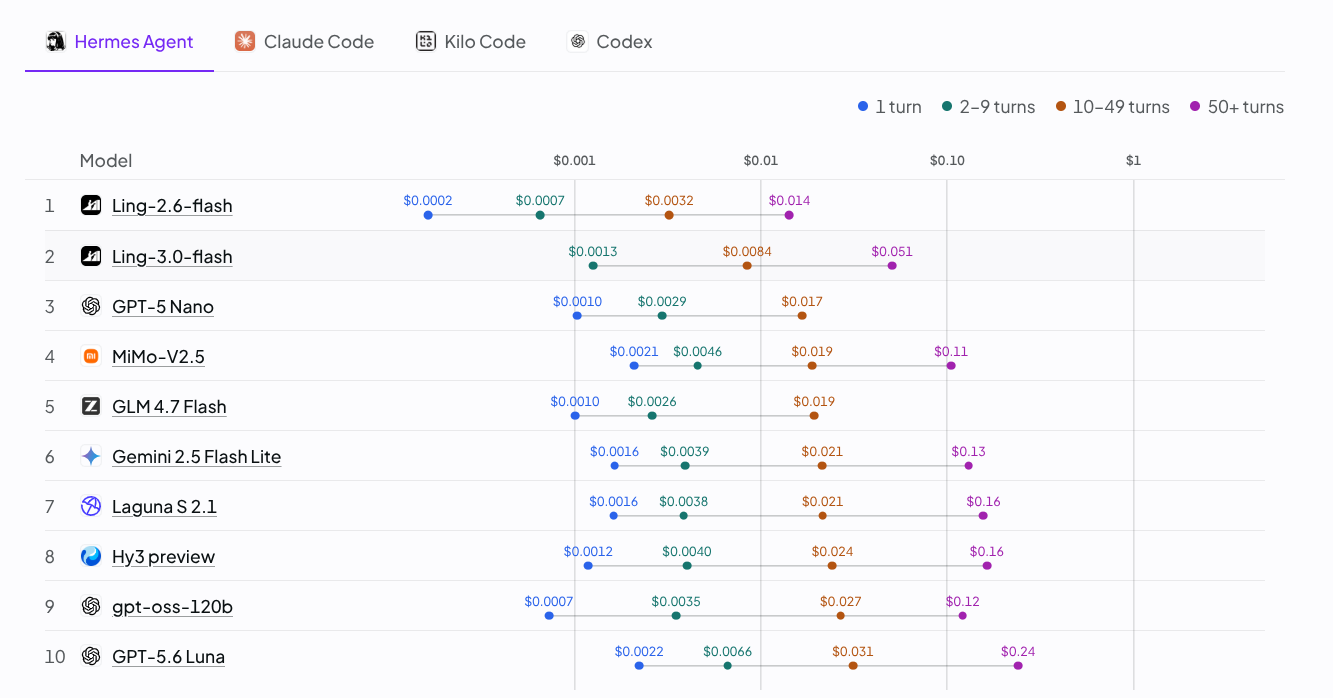Viewport: 1333px width, 698px height.
Task: Open the Gemini 2.5 Flash Lite link
Action: pos(196,456)
